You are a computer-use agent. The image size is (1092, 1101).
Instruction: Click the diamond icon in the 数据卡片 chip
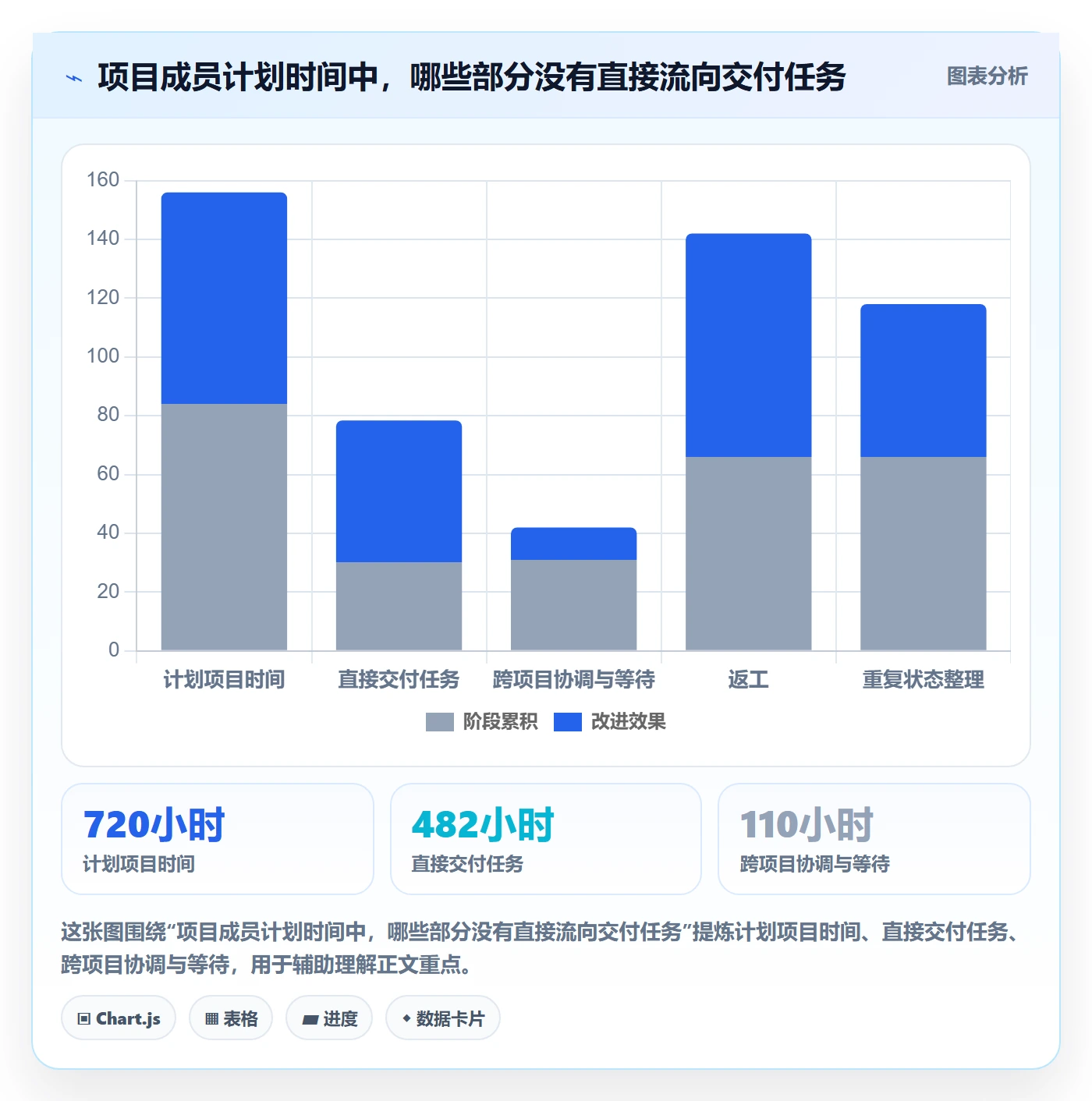[406, 1018]
